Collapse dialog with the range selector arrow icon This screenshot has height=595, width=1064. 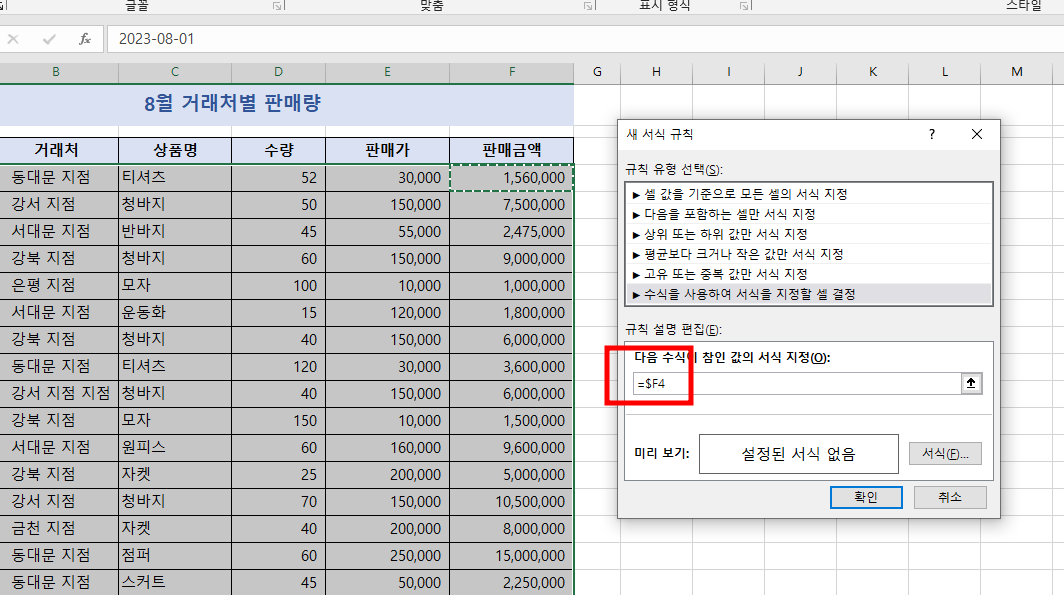point(971,383)
